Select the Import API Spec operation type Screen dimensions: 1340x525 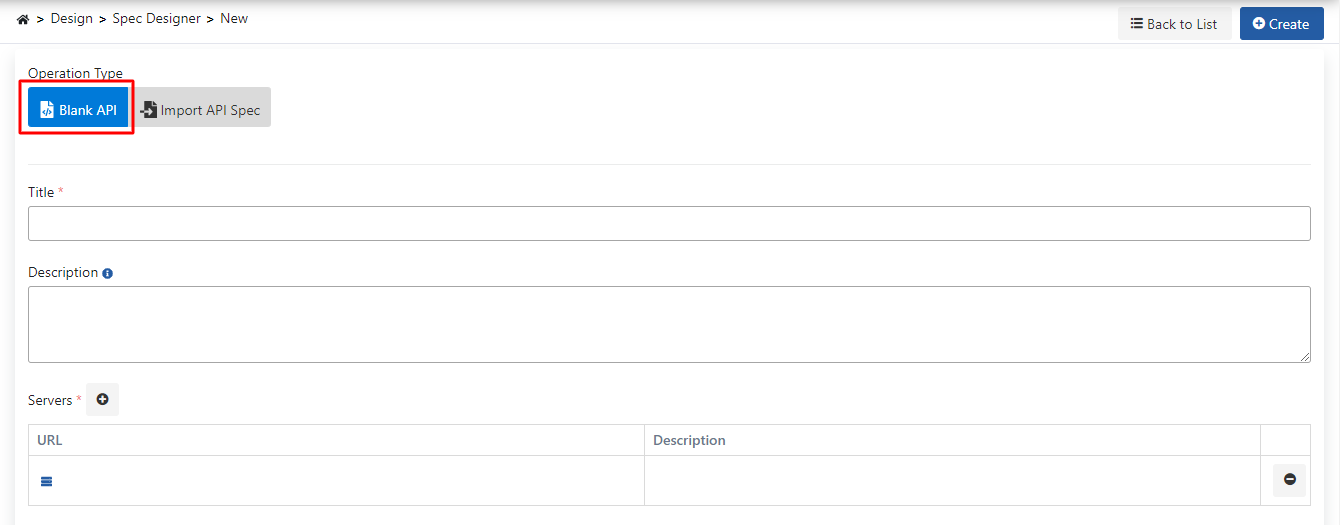201,110
